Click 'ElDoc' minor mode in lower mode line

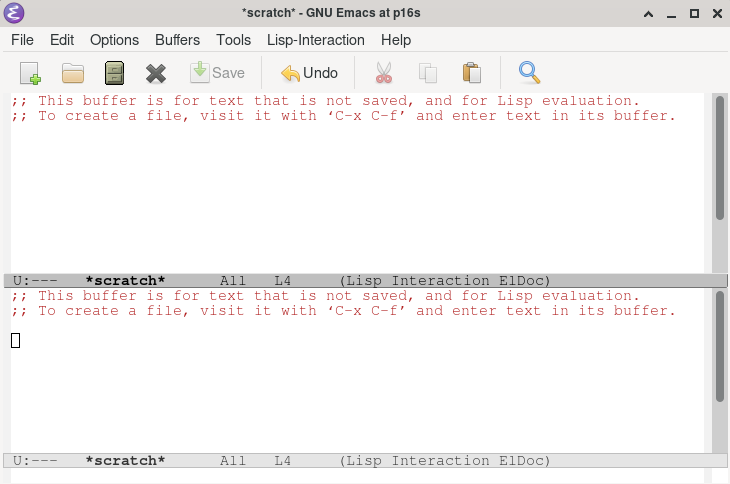tap(521, 461)
